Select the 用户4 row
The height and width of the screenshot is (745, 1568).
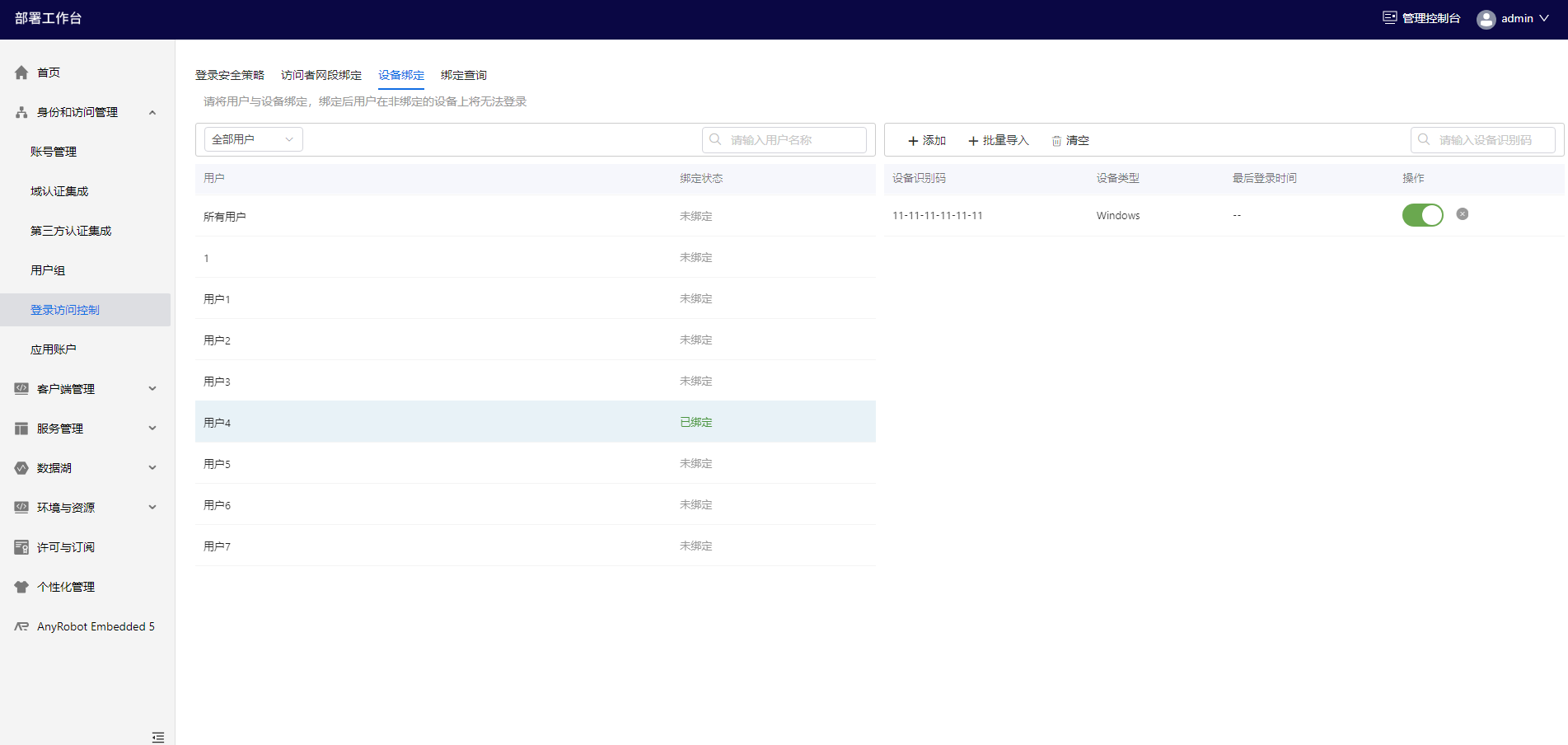536,422
